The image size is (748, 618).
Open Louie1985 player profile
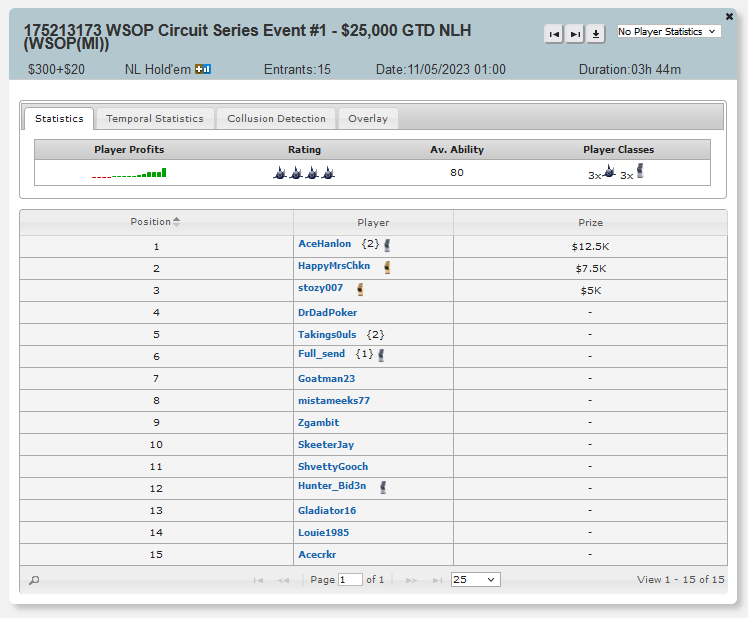coord(323,533)
